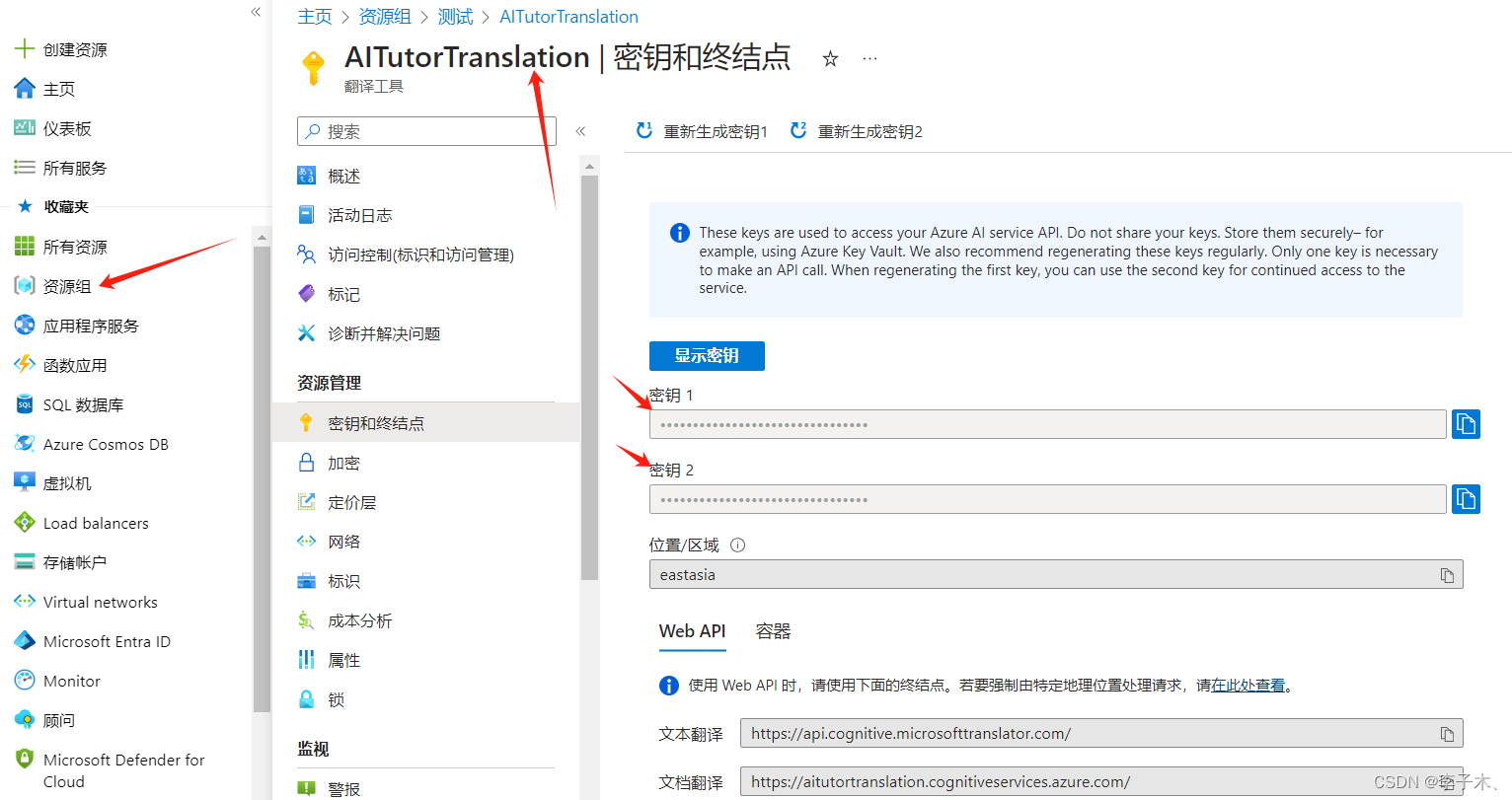Click 显示密钥 to reveal the keys

coord(707,355)
